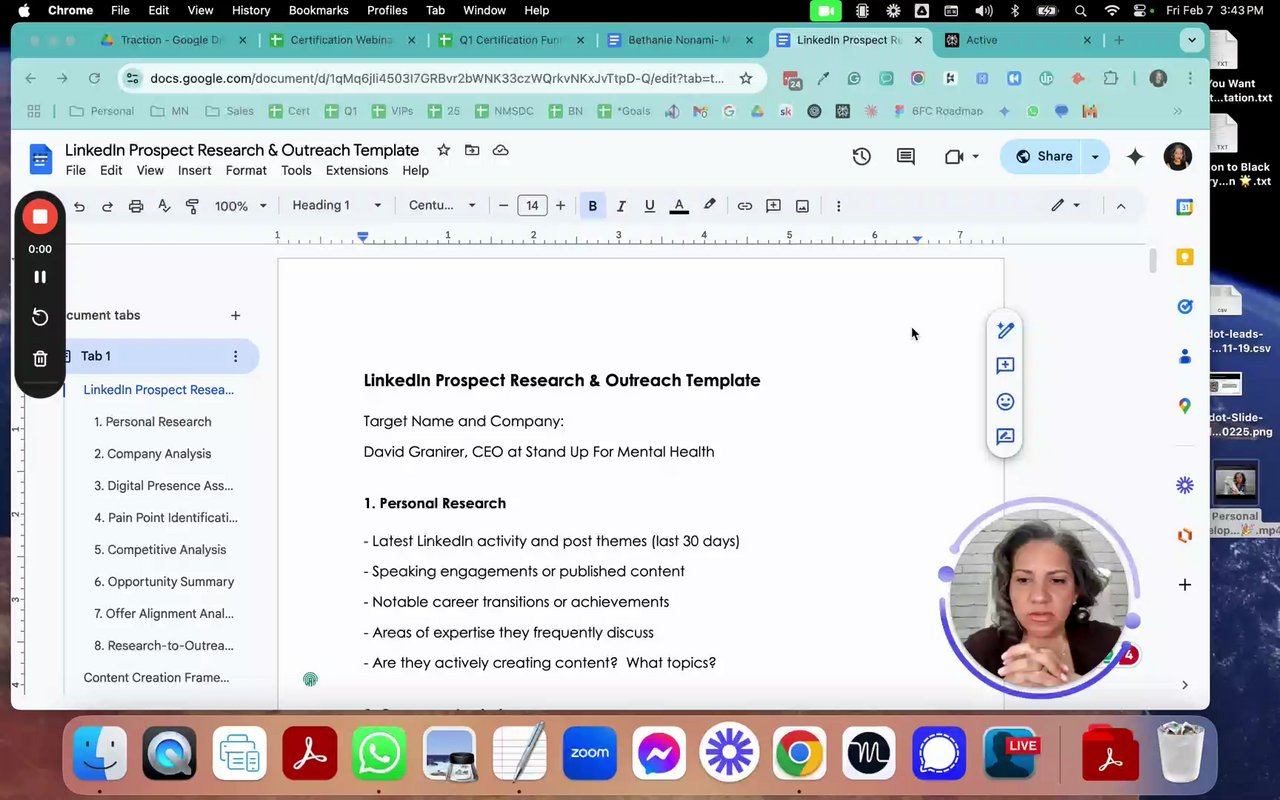
Task: Click the font size field showing 14
Action: tap(532, 206)
